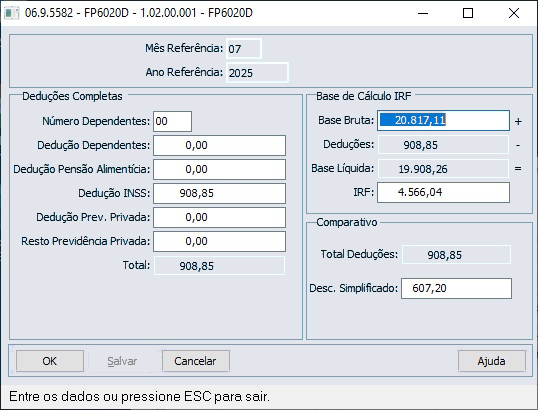
Task: Close the FP6020D window
Action: pyautogui.click(x=514, y=13)
